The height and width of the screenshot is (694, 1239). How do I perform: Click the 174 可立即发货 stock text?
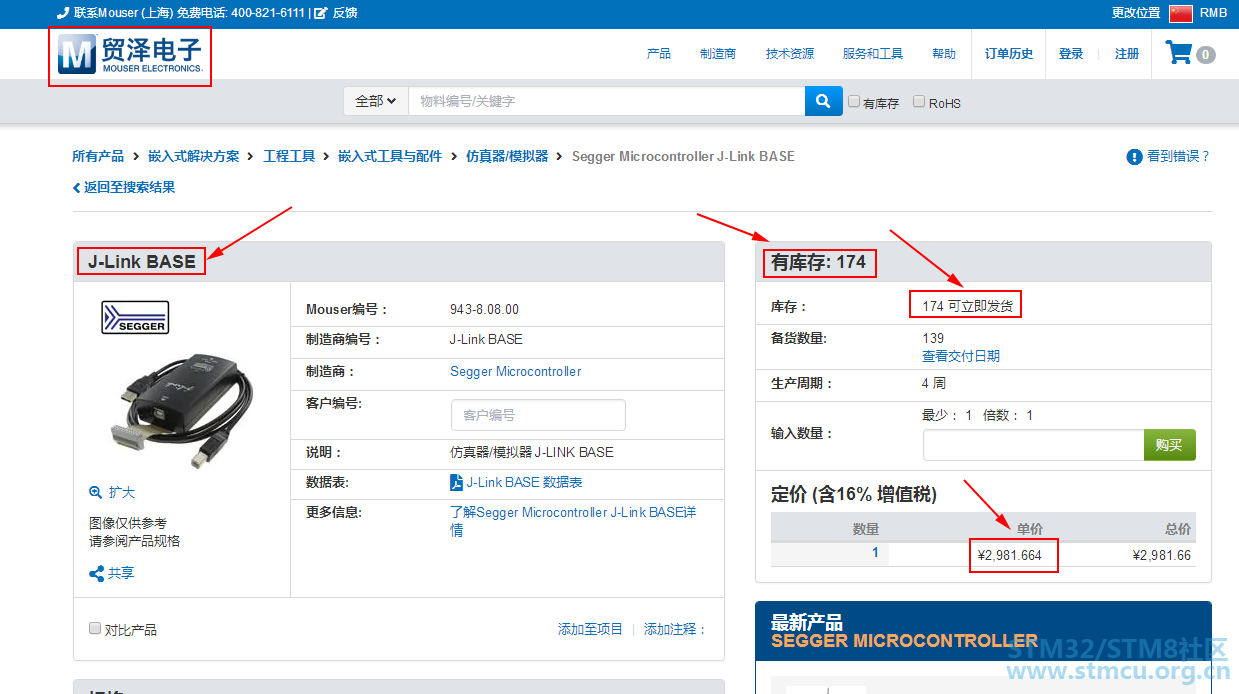pos(967,306)
